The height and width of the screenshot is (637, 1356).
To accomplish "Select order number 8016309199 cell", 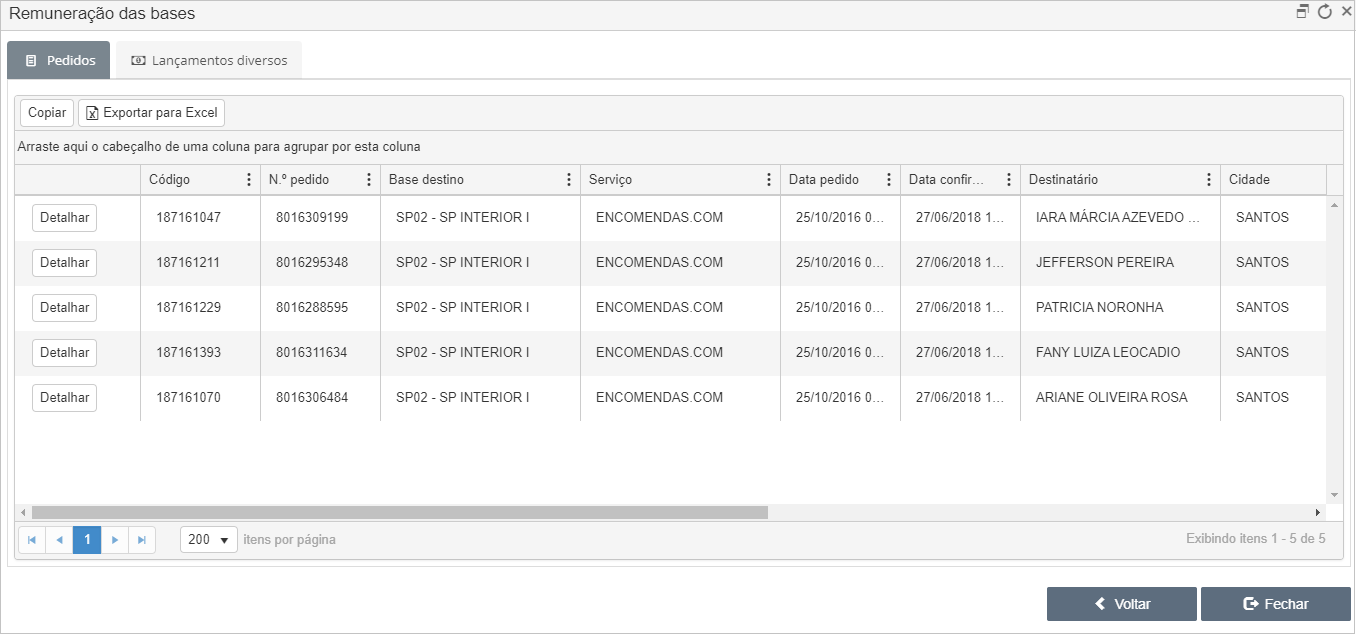I will click(321, 218).
